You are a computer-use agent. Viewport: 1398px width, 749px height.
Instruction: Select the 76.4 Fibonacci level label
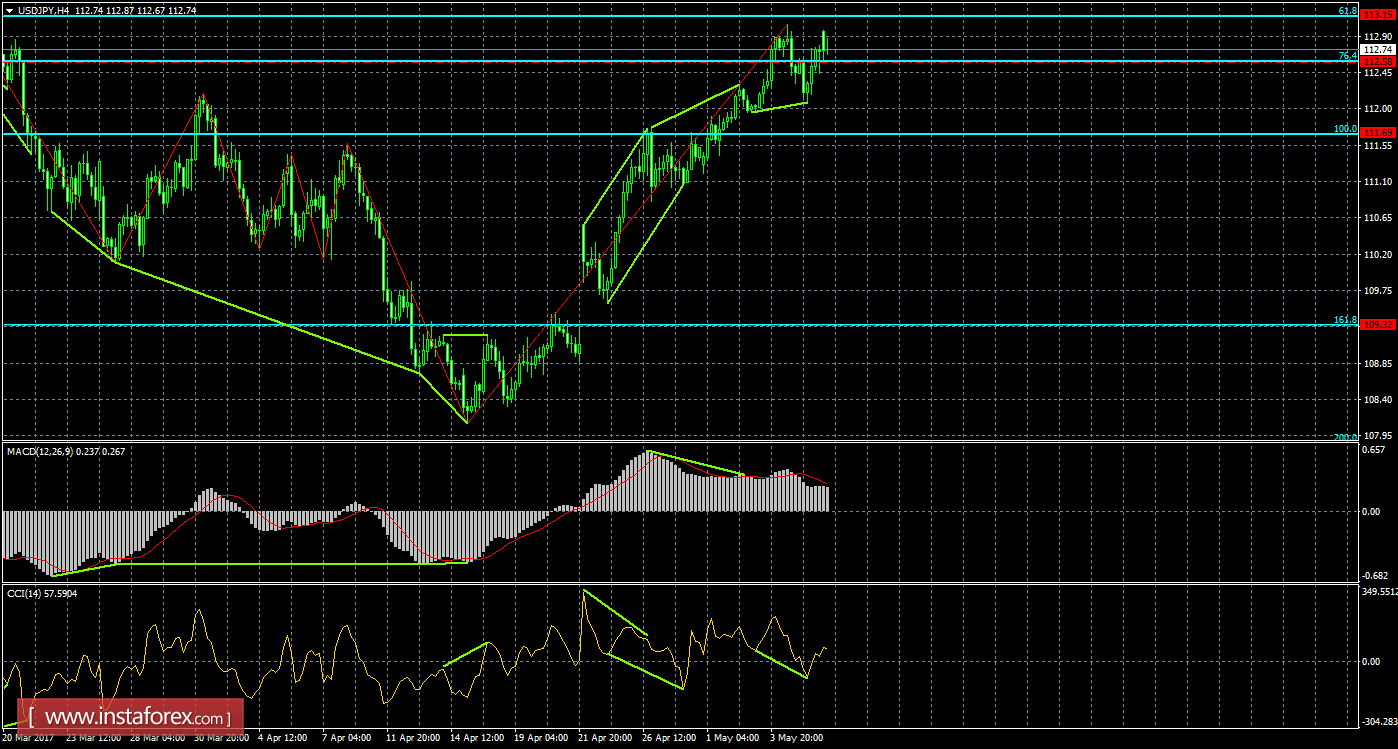1347,56
